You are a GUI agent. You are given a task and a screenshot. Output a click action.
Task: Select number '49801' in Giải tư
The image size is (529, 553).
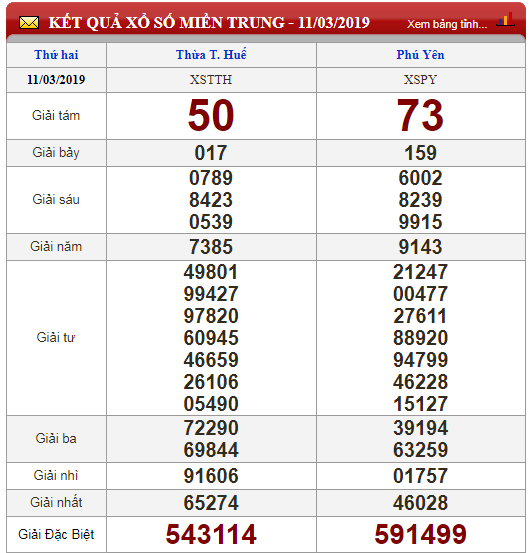(x=211, y=272)
